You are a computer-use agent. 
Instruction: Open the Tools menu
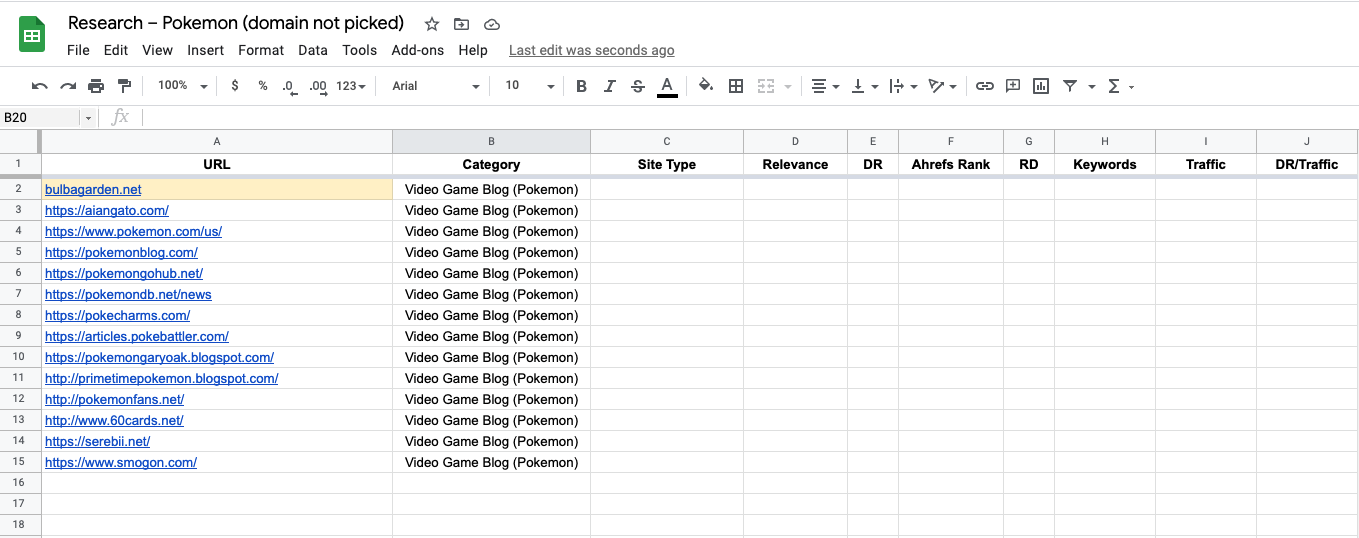point(360,50)
